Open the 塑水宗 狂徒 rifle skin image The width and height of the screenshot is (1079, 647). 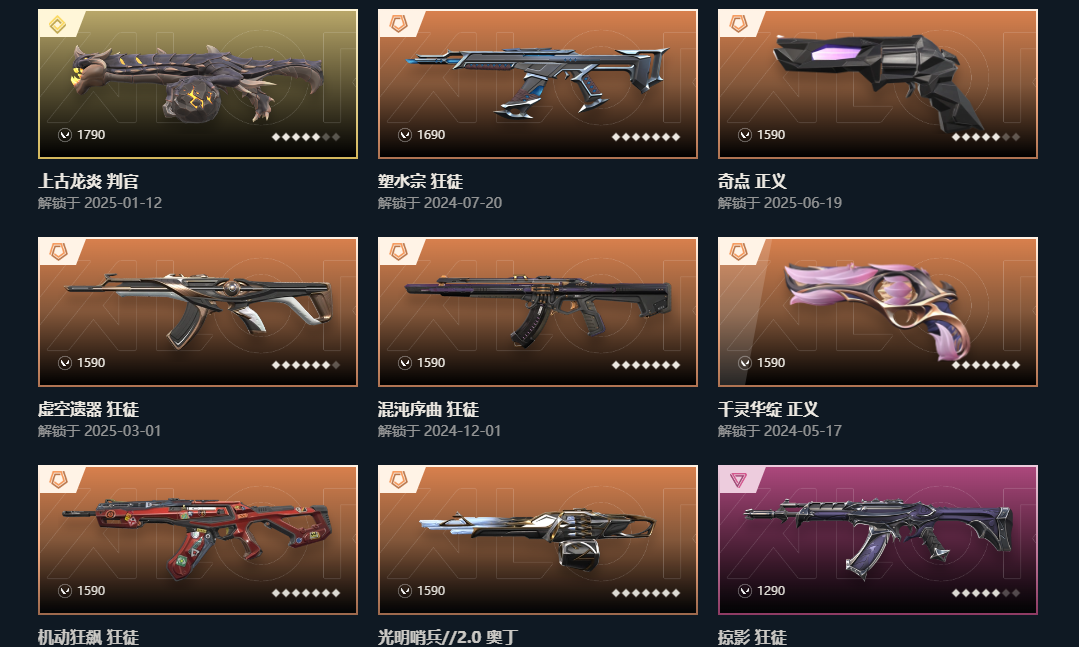(x=537, y=80)
